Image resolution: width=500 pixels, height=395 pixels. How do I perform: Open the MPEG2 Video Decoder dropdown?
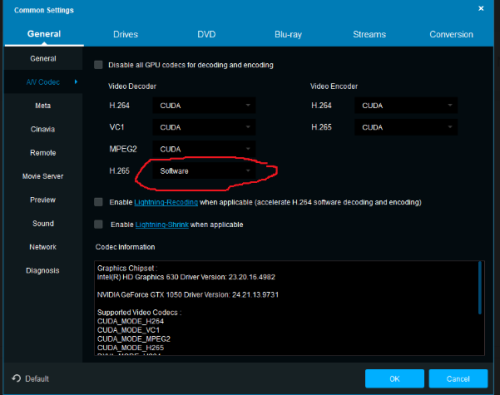204,149
